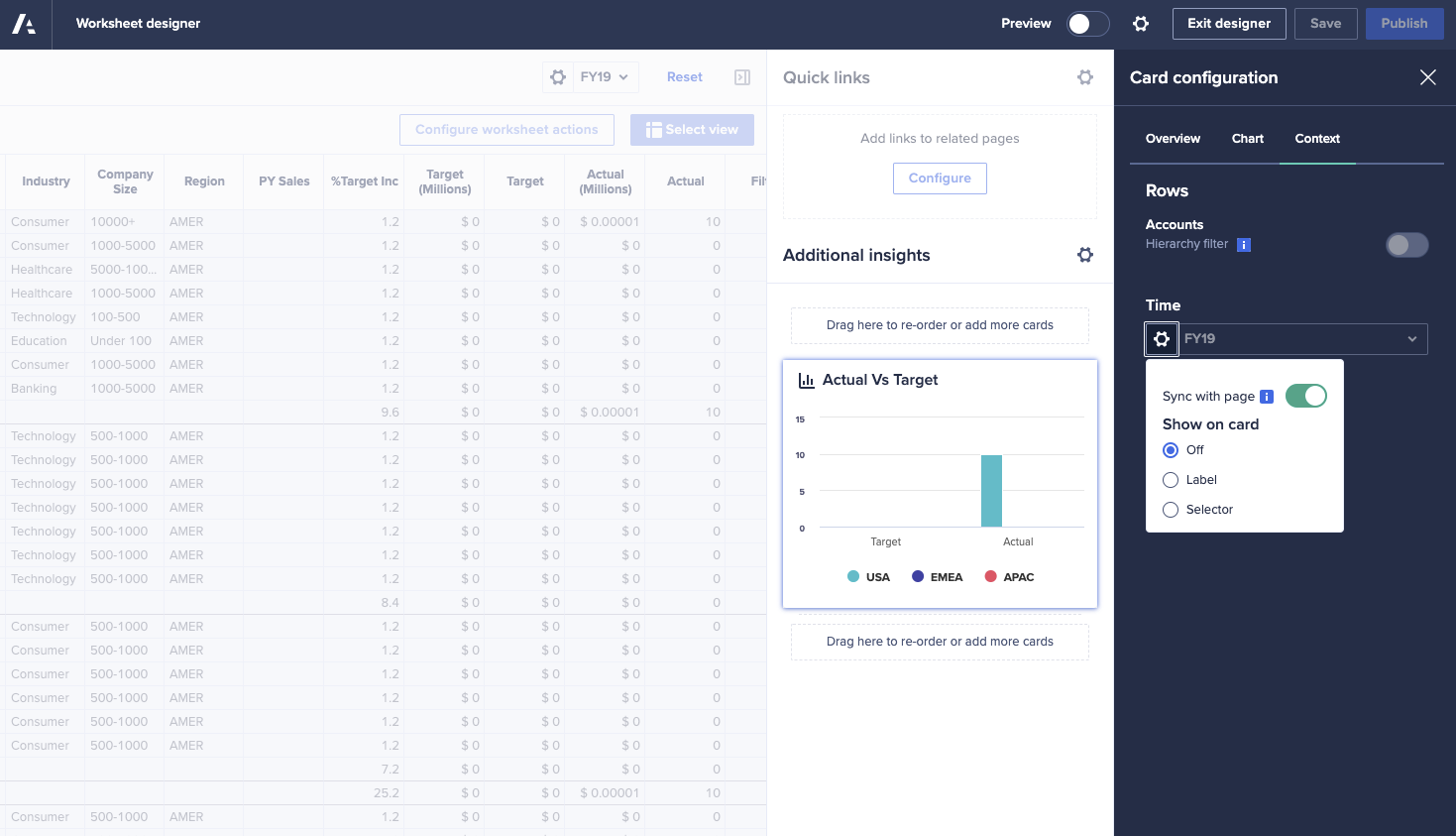Expand the FY19 page selector above the grid
This screenshot has height=836, width=1456.
click(604, 77)
